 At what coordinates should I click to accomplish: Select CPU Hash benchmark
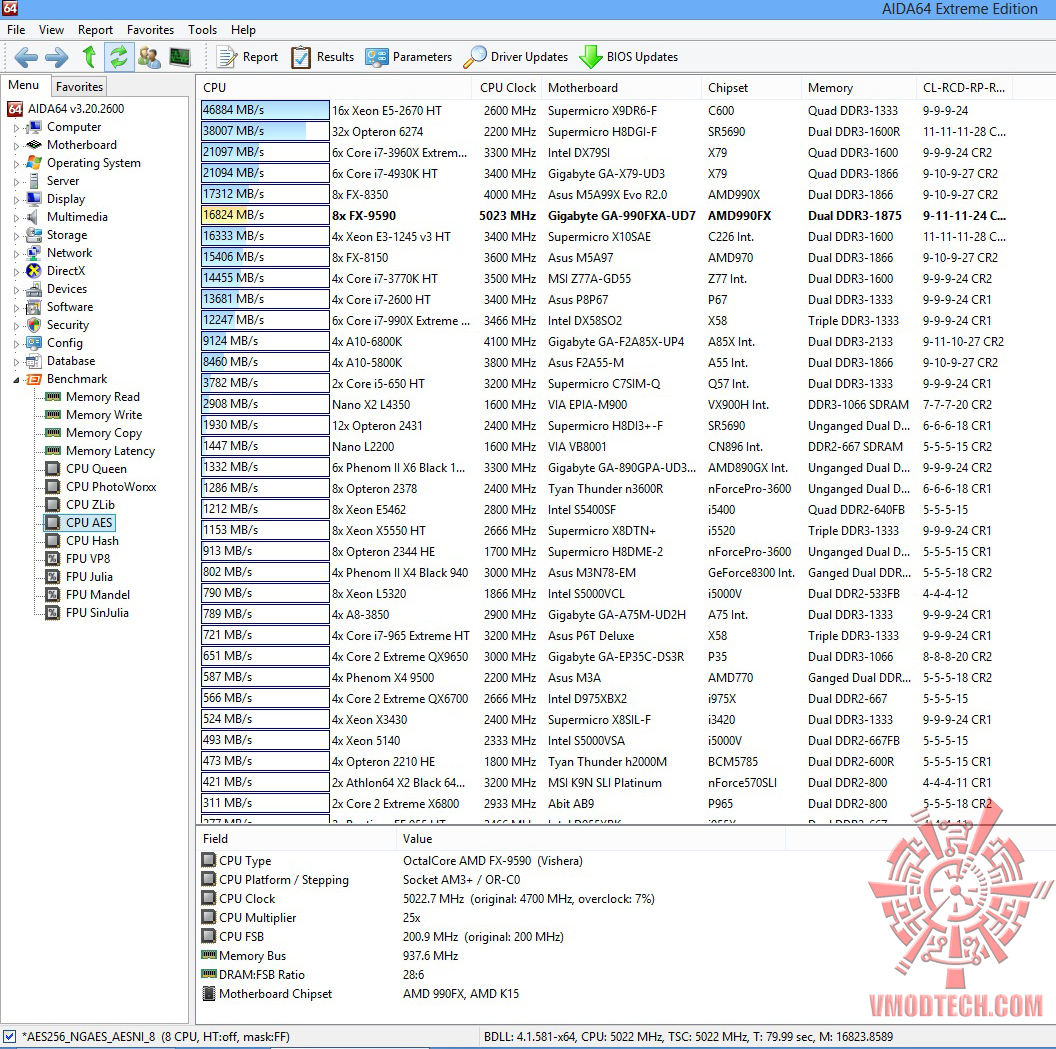pos(82,541)
